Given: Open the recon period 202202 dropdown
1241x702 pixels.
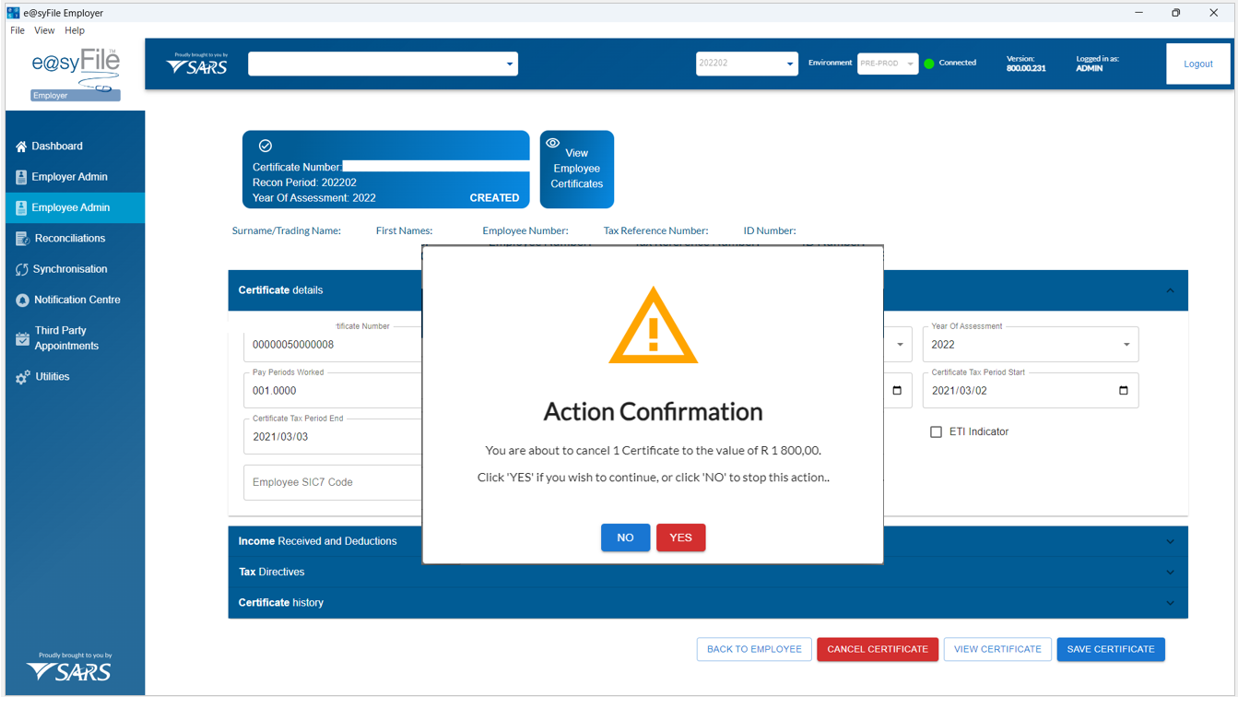Looking at the screenshot, I should point(789,64).
